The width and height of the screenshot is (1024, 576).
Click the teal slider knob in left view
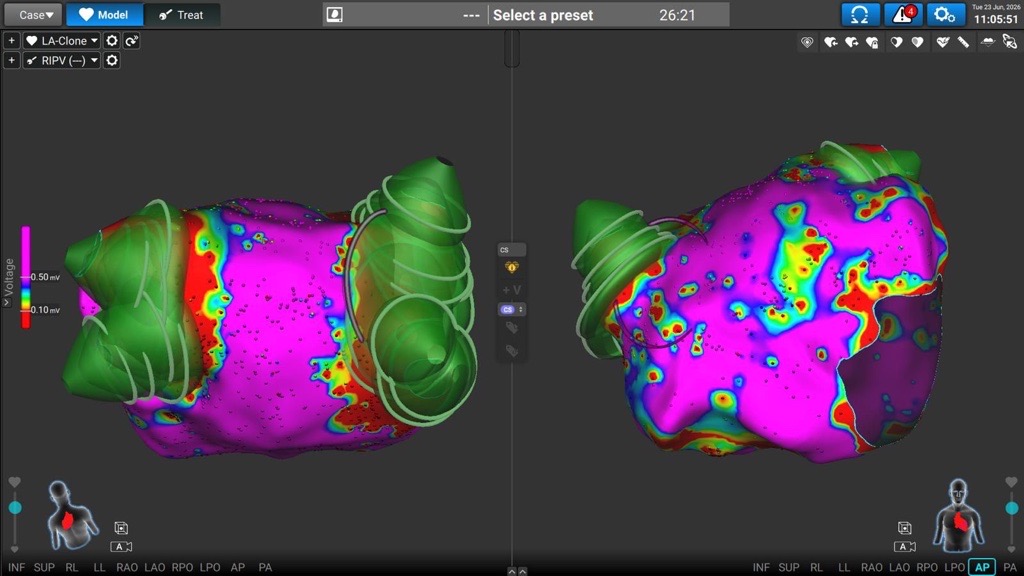pos(14,507)
